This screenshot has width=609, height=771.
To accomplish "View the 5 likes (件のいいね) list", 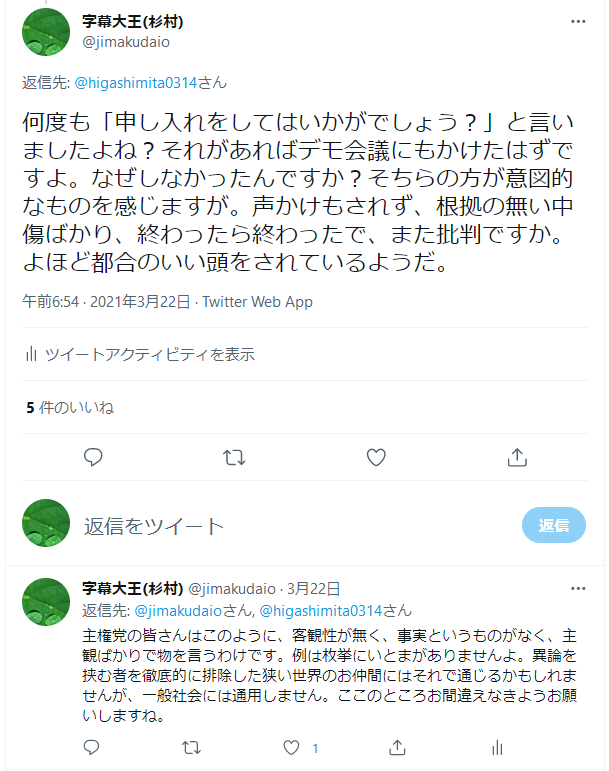I will [x=69, y=407].
